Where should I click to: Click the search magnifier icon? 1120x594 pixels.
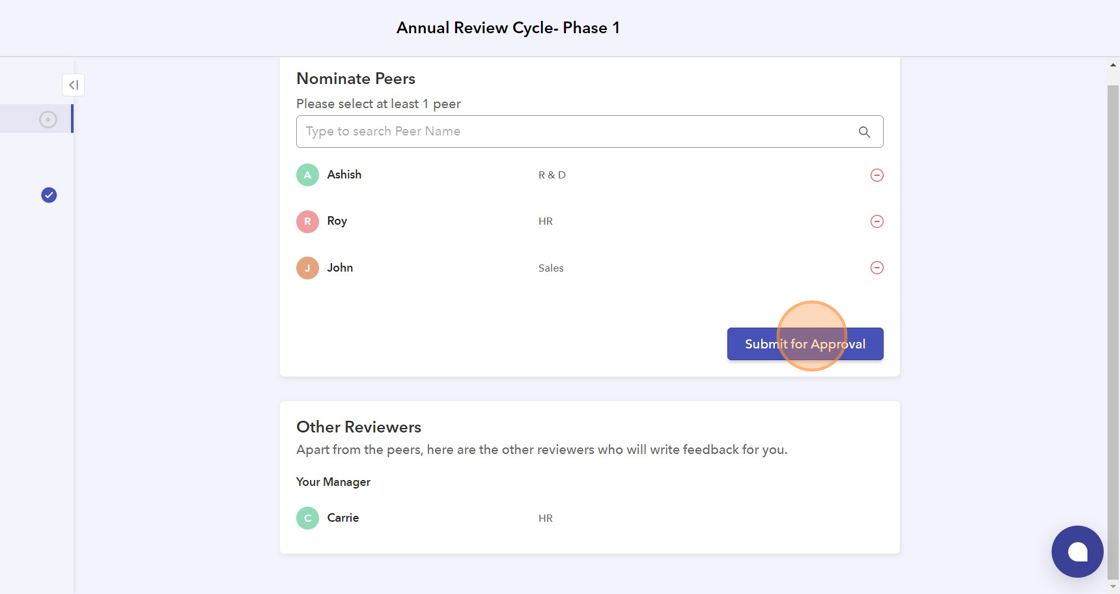864,132
